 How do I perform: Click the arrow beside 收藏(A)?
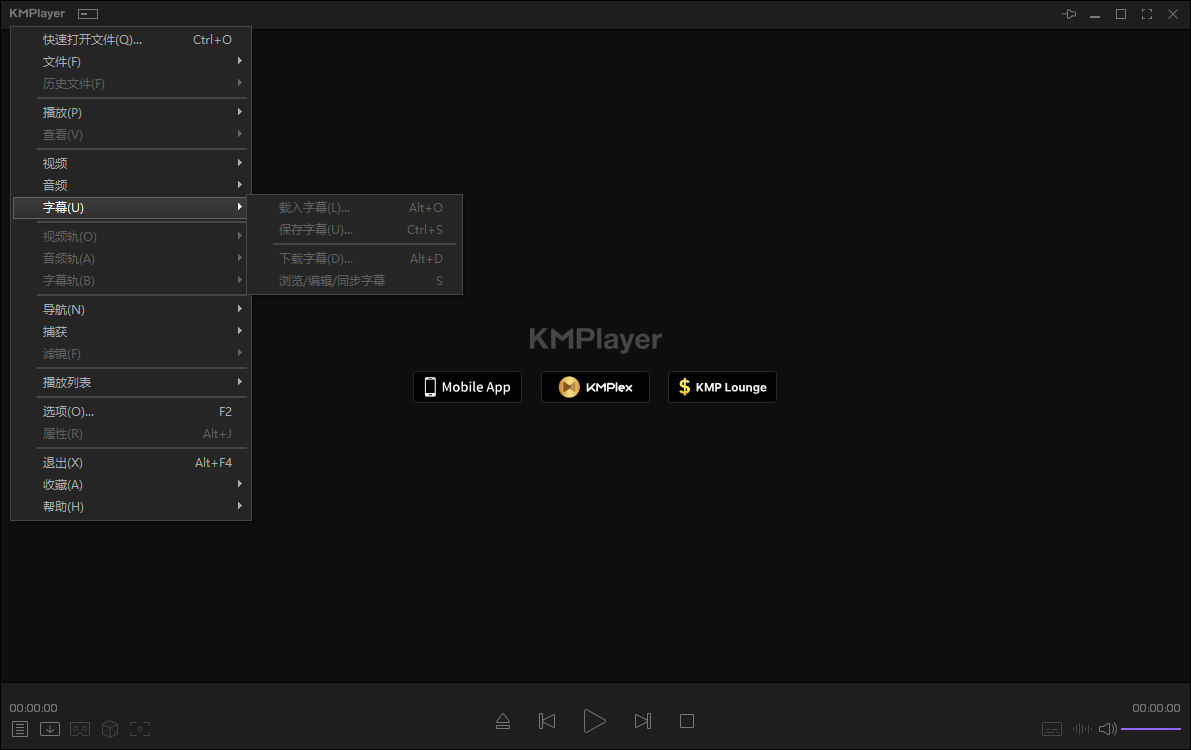(x=239, y=483)
